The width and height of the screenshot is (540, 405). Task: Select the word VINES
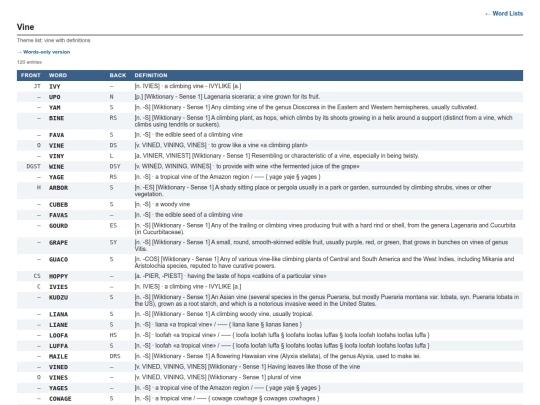coord(58,378)
